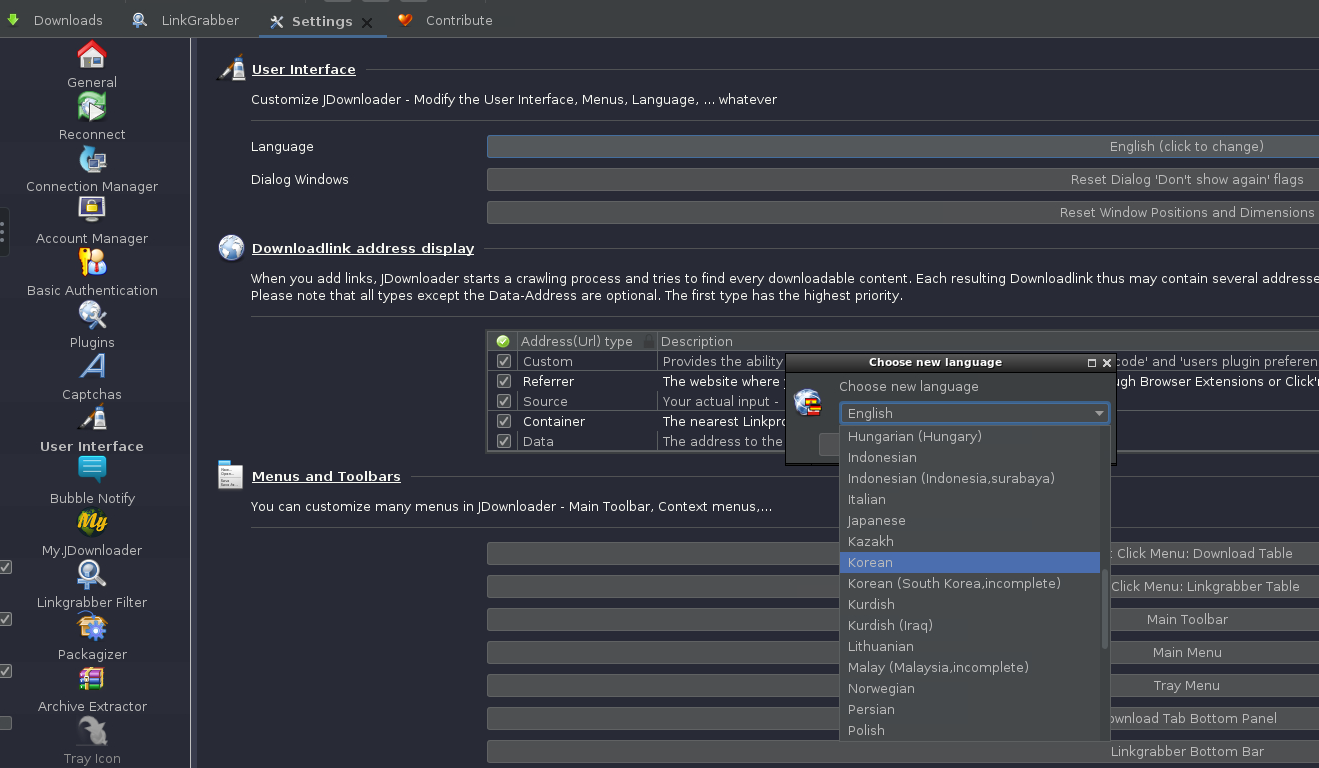The height and width of the screenshot is (768, 1319).
Task: Toggle checkbox beside Linkgrabber Filter
Action: 5,567
